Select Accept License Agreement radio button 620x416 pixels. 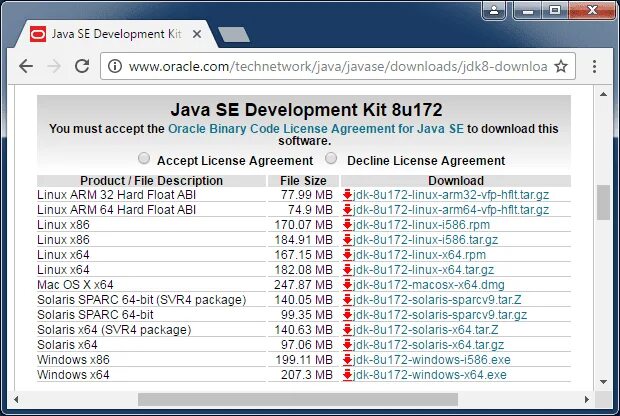click(144, 159)
